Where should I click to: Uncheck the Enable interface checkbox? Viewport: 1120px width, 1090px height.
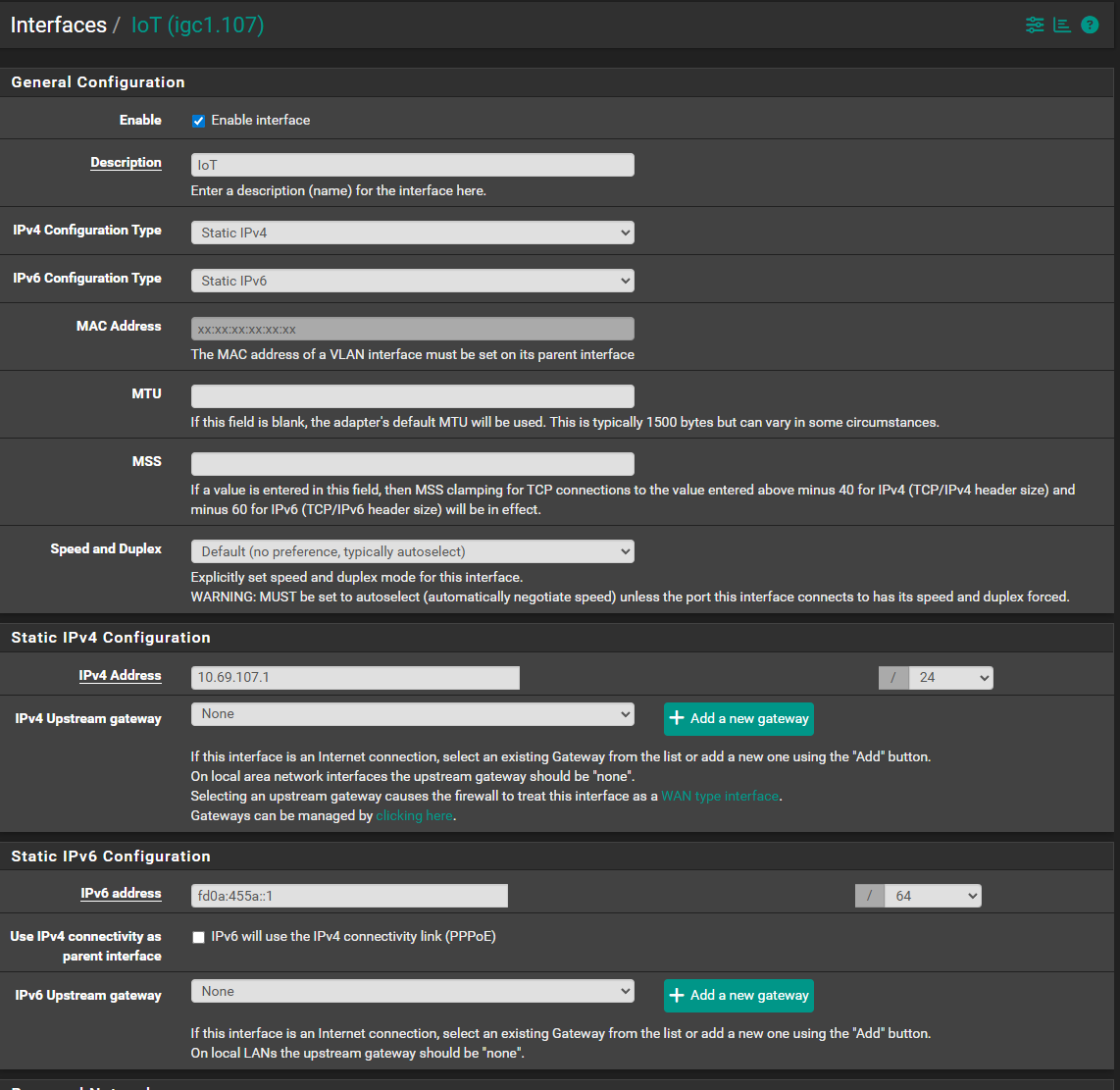pyautogui.click(x=198, y=121)
